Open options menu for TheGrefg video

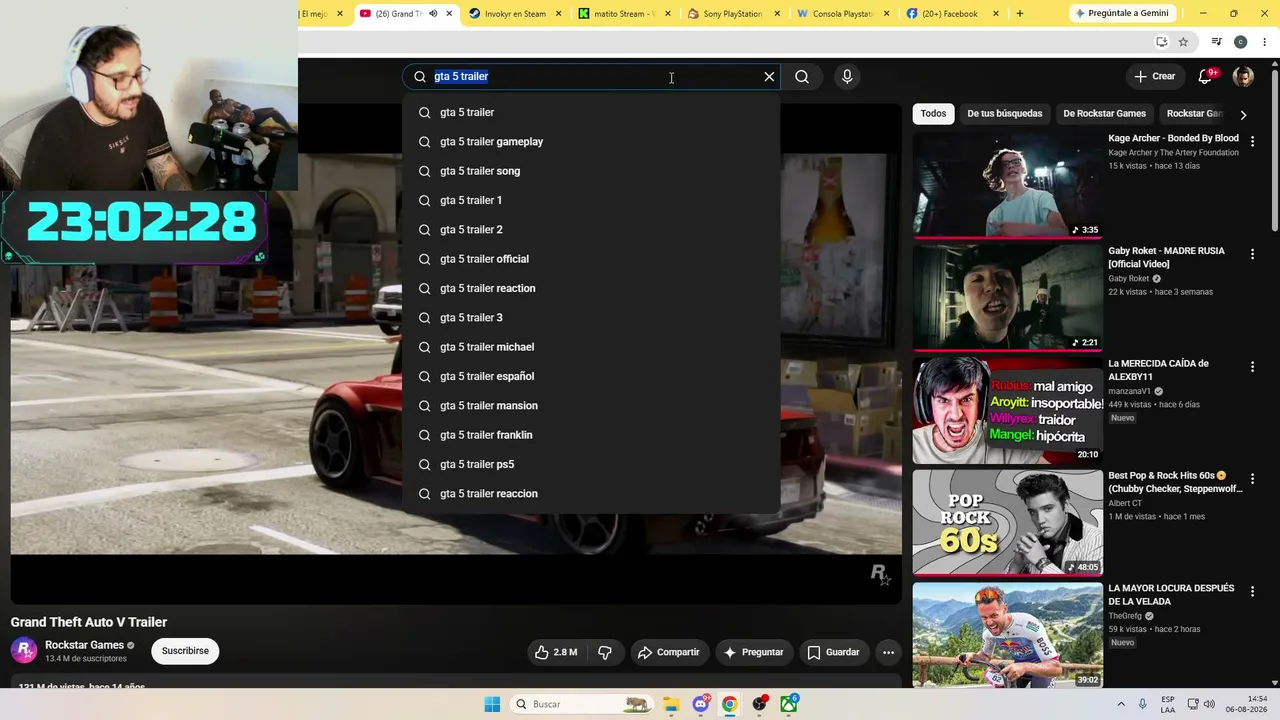(x=1252, y=592)
